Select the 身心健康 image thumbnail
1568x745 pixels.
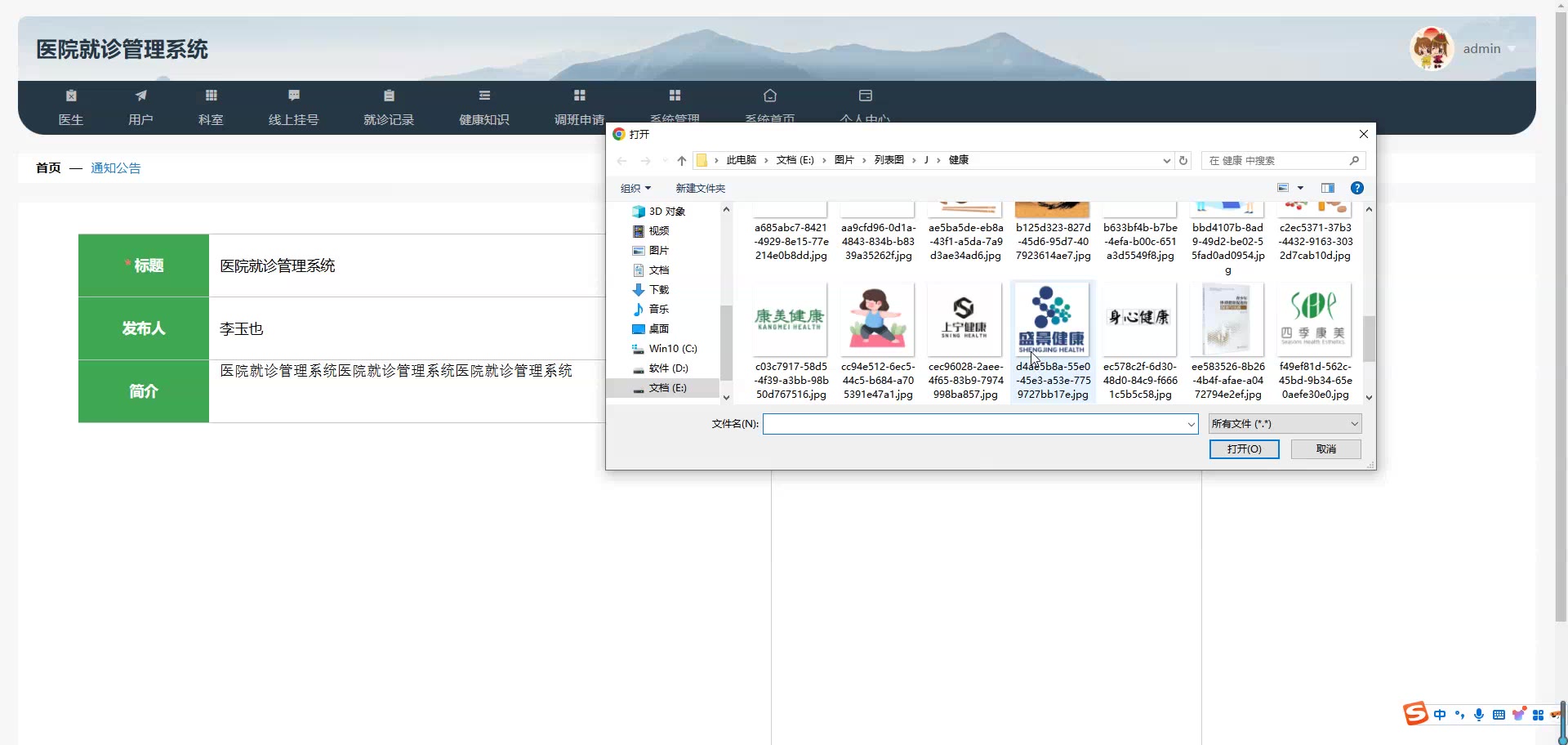click(1140, 319)
